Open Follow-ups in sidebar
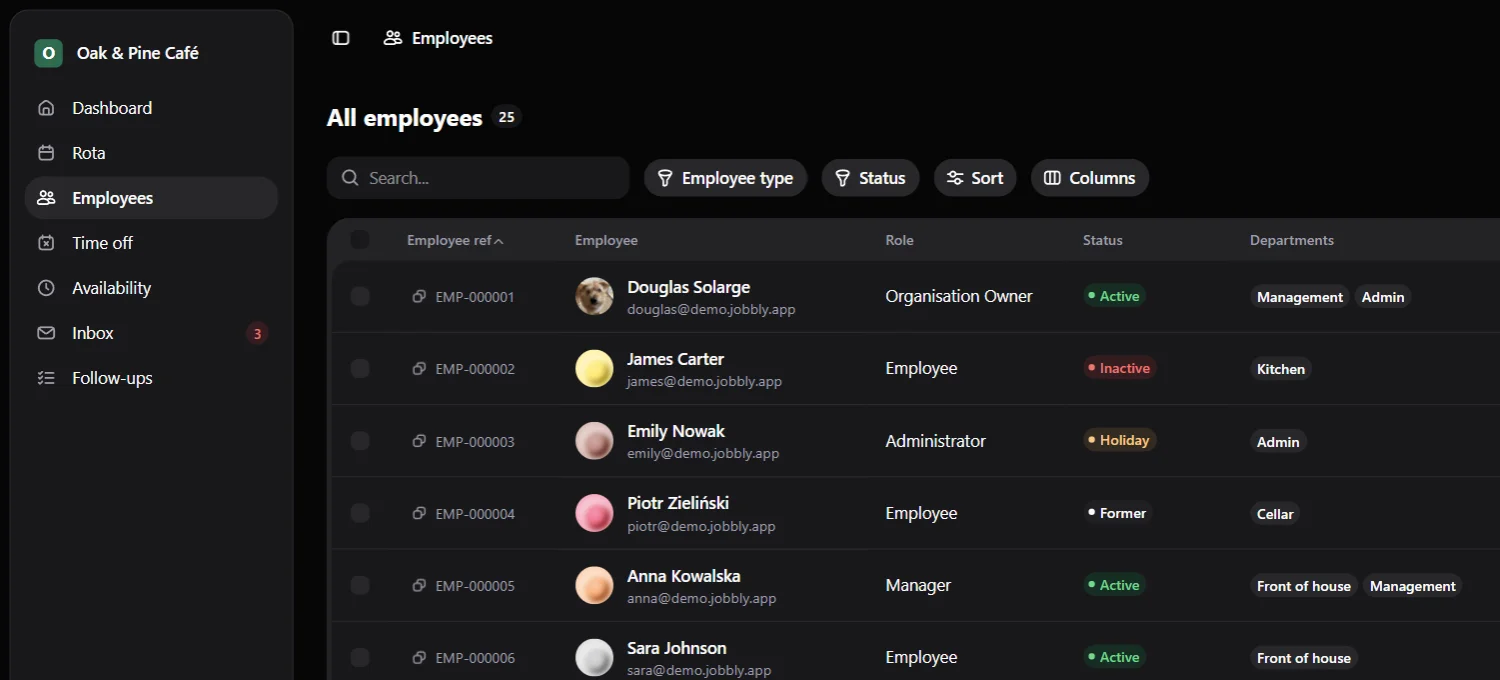1500x680 pixels. click(x=151, y=378)
